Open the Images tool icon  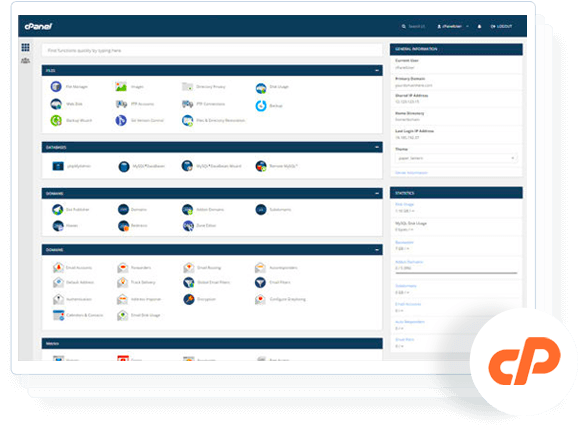pos(121,87)
